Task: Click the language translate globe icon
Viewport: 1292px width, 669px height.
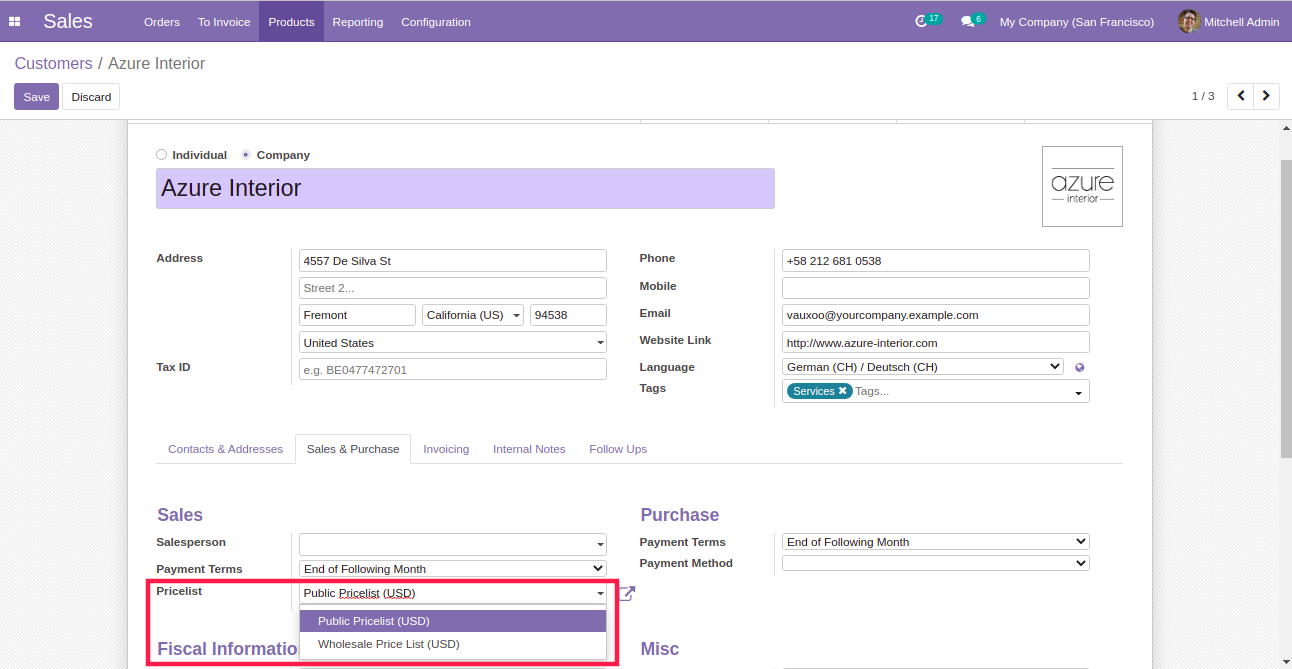Action: 1079,367
